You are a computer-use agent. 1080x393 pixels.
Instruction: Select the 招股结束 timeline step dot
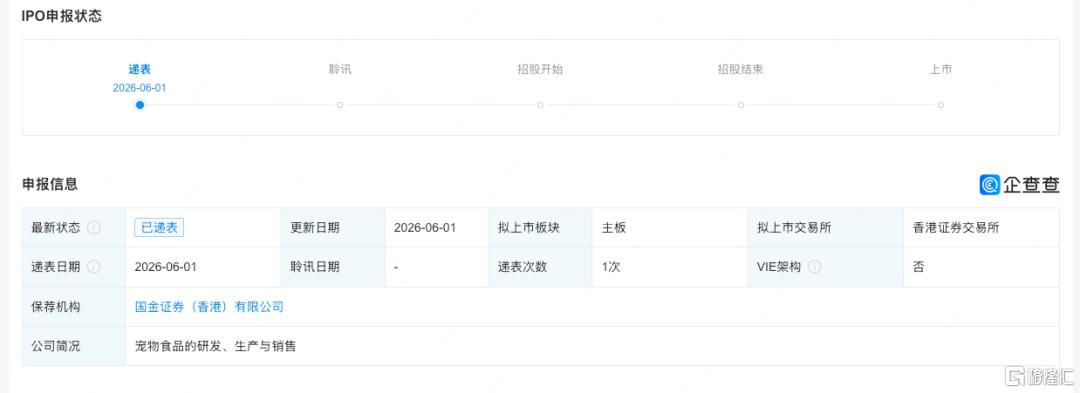[x=740, y=105]
